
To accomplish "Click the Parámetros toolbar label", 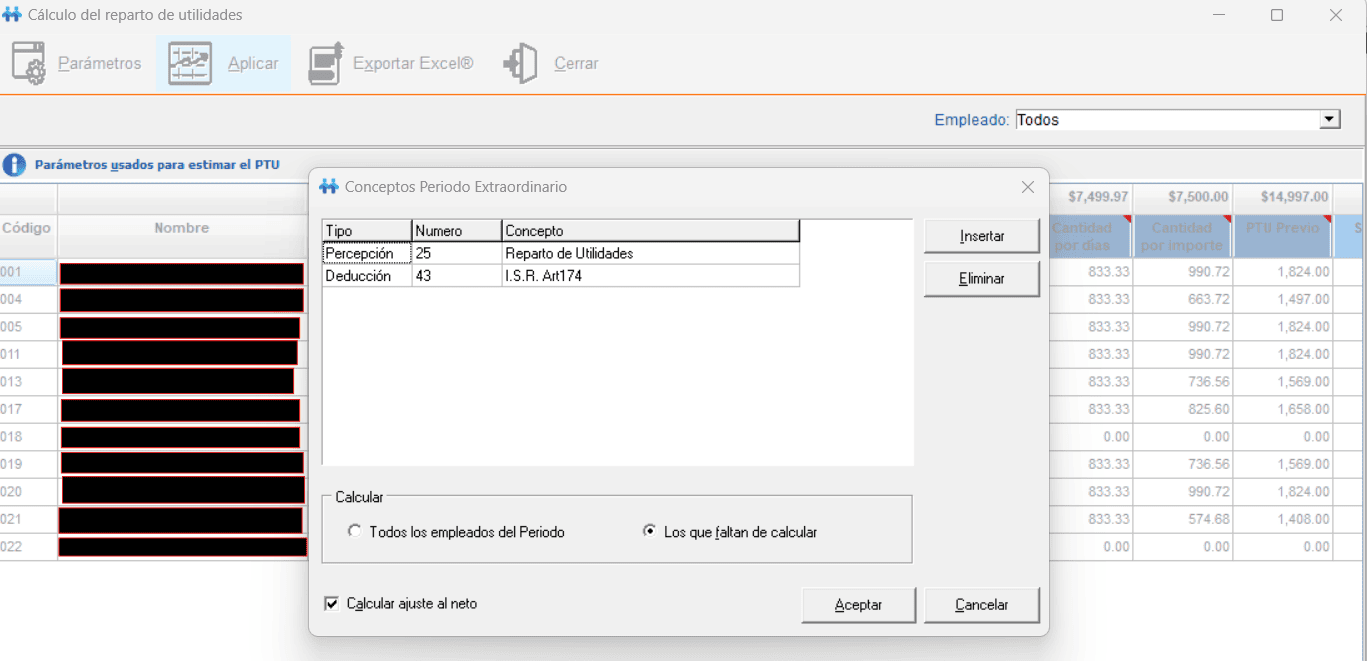I will tap(100, 63).
